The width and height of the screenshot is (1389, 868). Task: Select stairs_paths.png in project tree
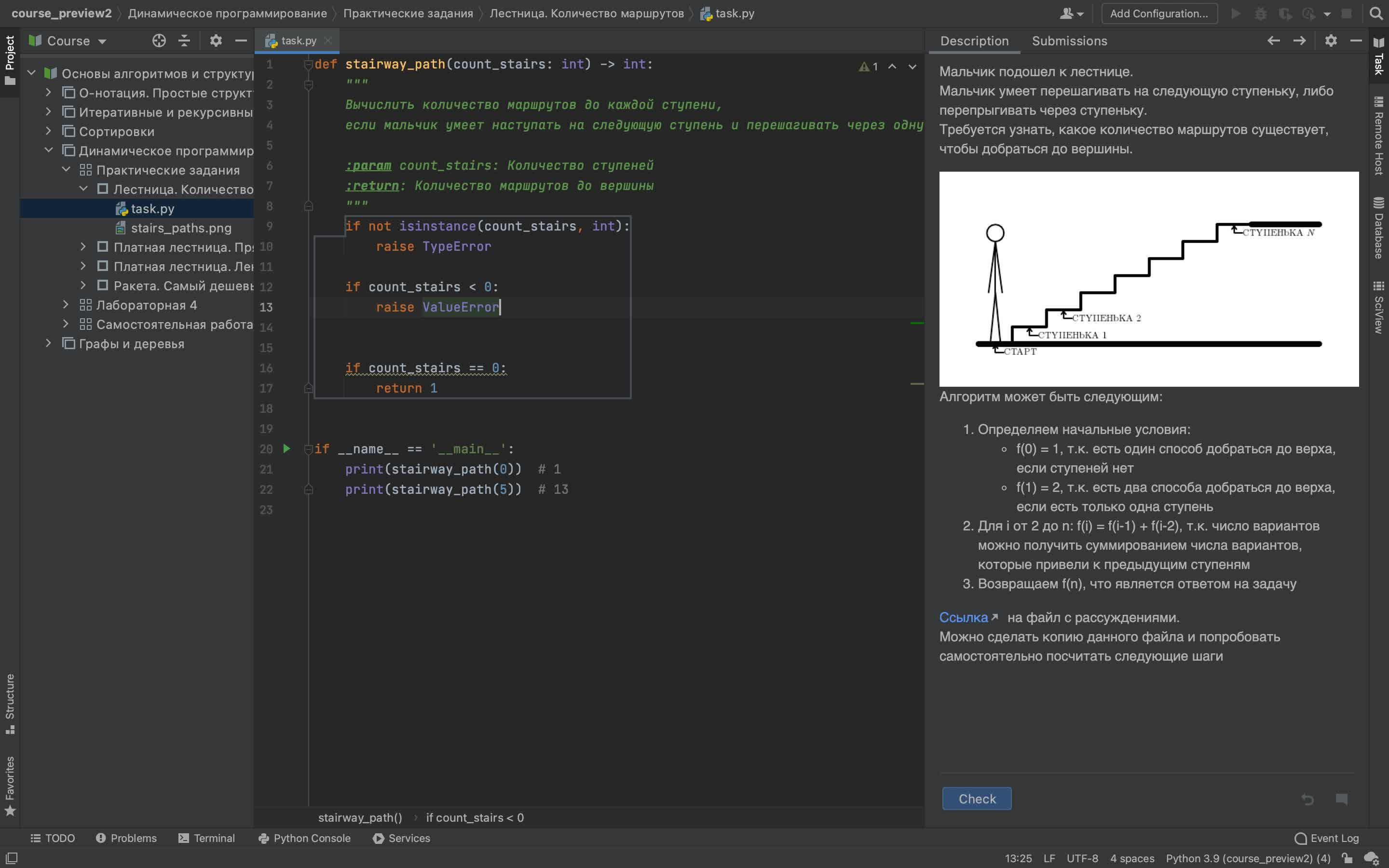181,228
